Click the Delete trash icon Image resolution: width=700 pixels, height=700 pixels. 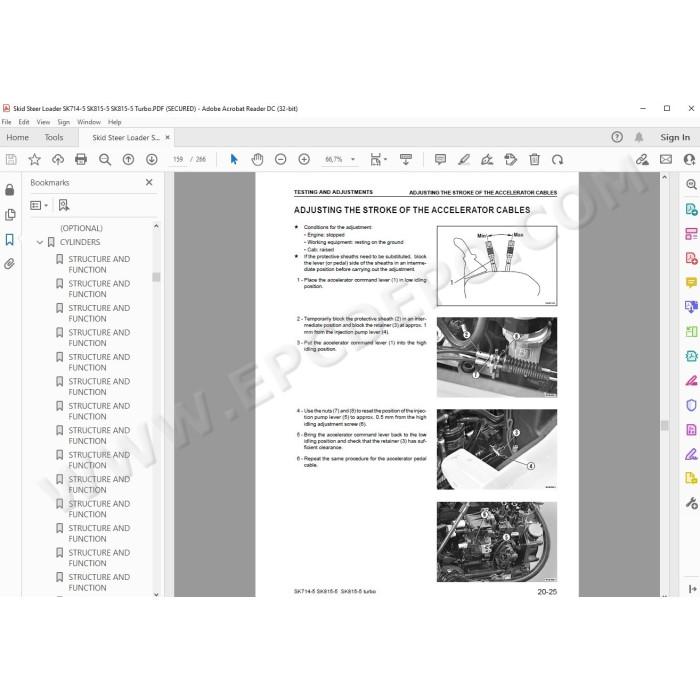click(534, 159)
